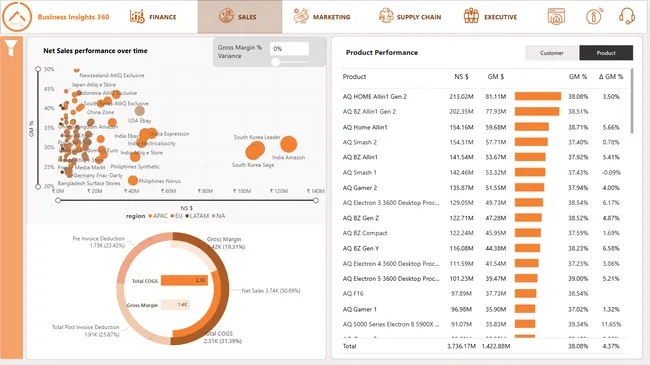Click the Product Performance table scrollbar
The image size is (650, 365).
632,101
